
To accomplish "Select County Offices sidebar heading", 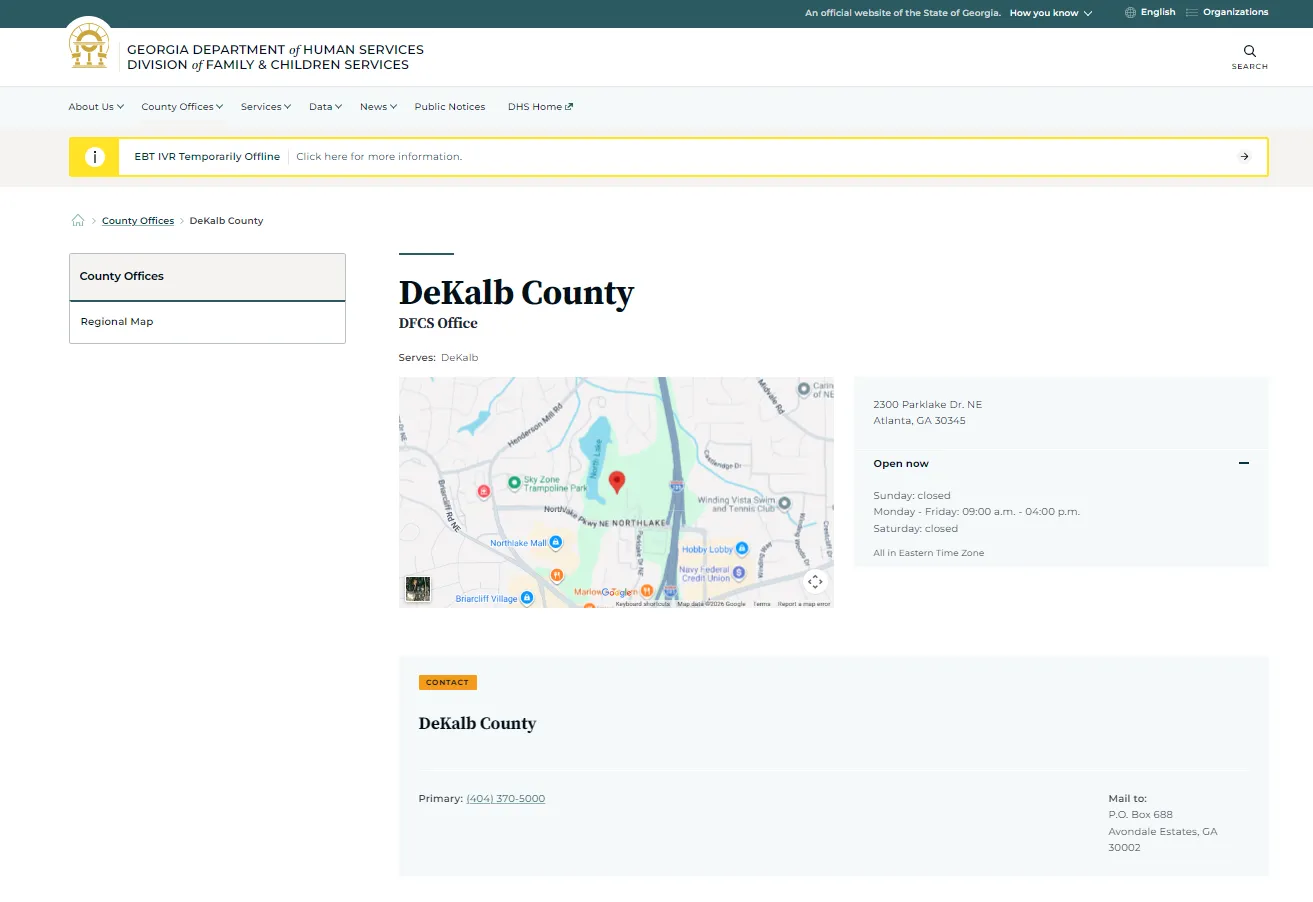I will coord(207,277).
